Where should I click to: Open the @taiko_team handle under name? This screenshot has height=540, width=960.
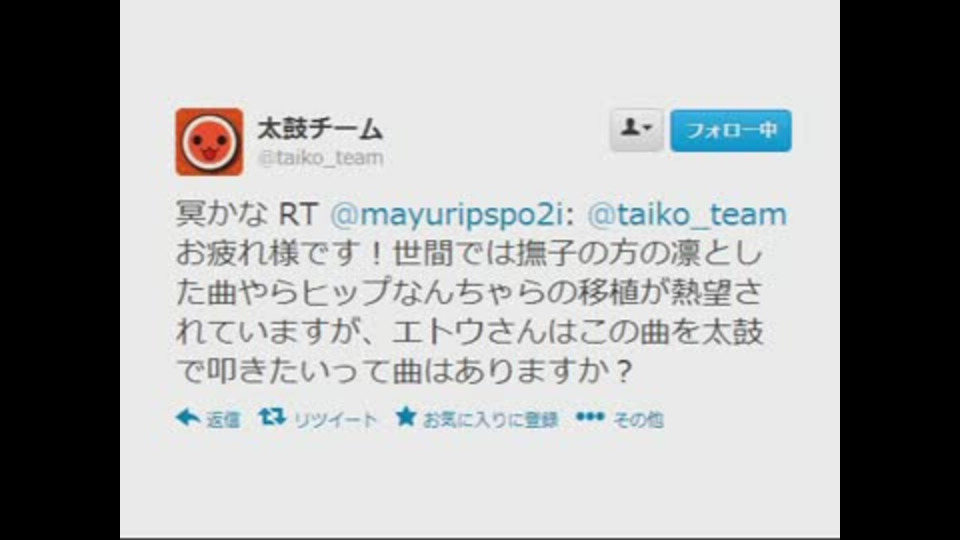(x=320, y=158)
